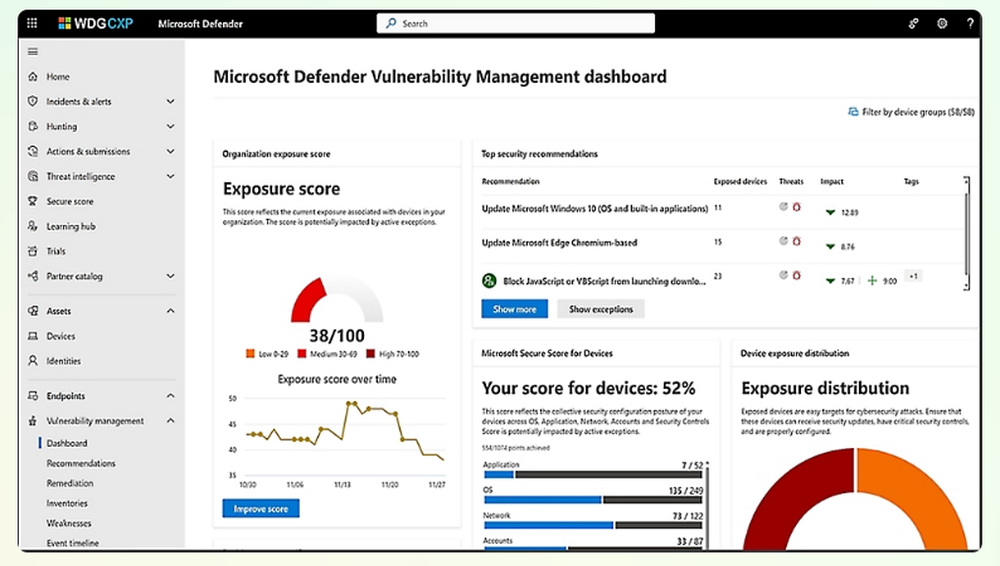Collapse the Vulnerability management chevron

click(x=170, y=421)
